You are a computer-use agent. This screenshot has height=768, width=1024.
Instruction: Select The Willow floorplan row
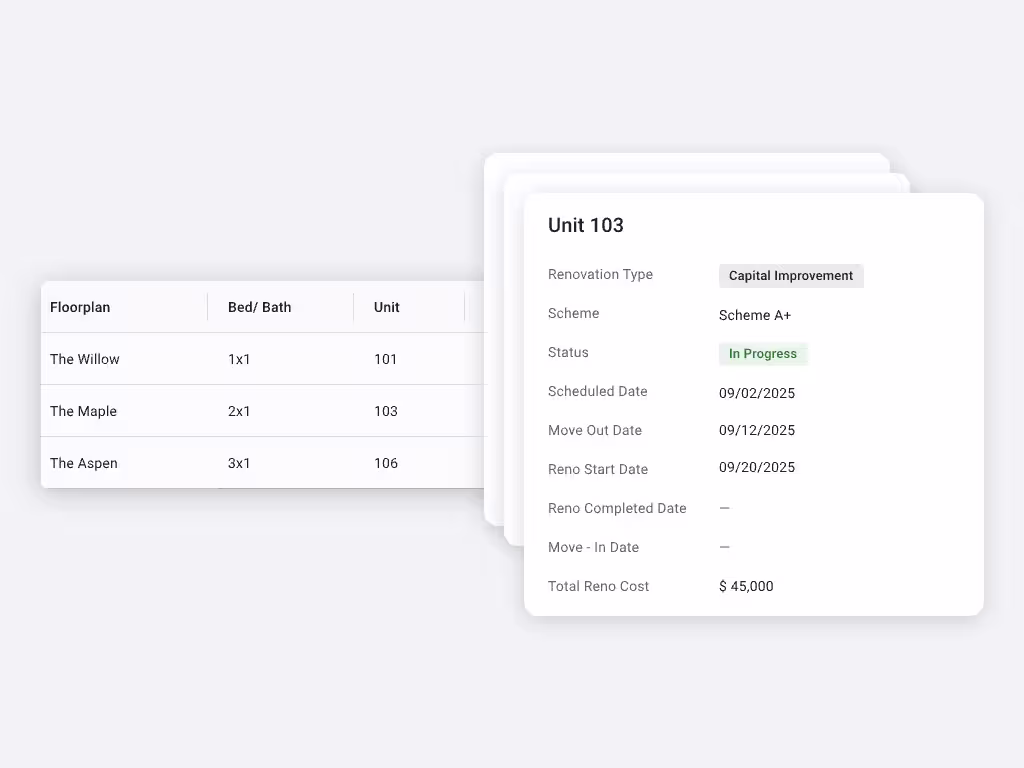click(x=84, y=359)
